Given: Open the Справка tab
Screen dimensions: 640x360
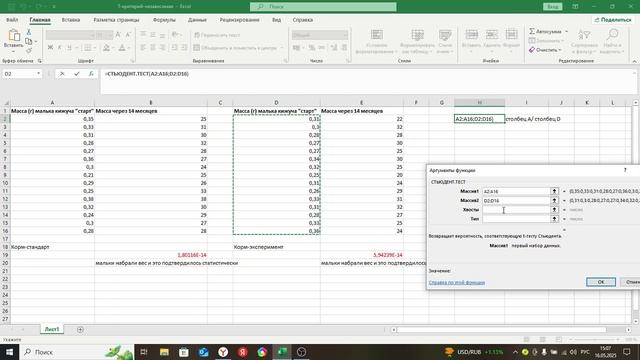Looking at the screenshot, I should (x=302, y=20).
